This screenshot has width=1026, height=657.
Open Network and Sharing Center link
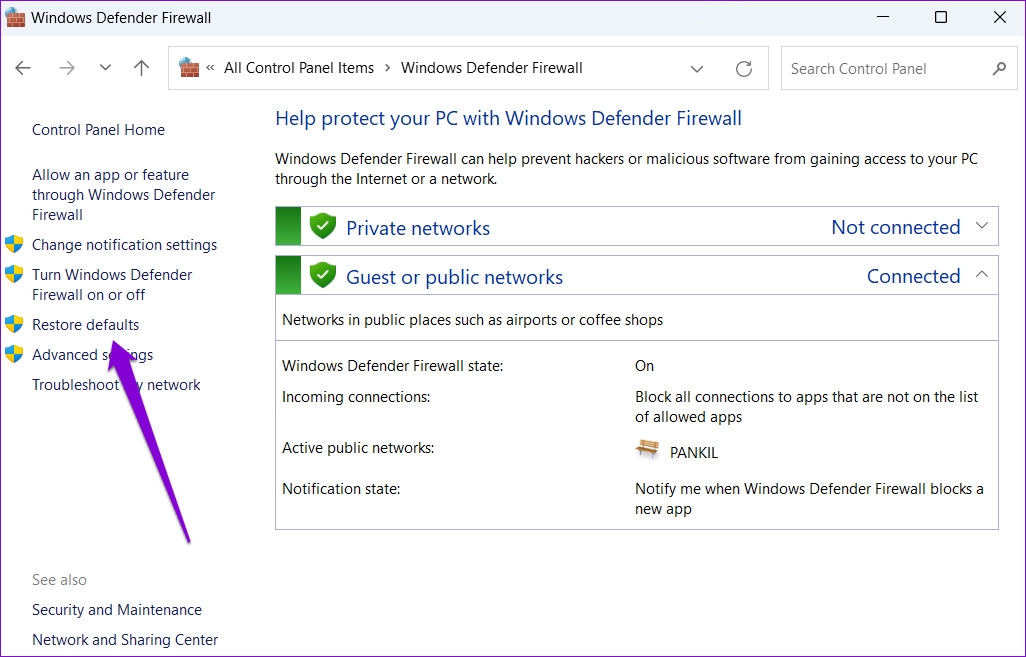coord(125,640)
